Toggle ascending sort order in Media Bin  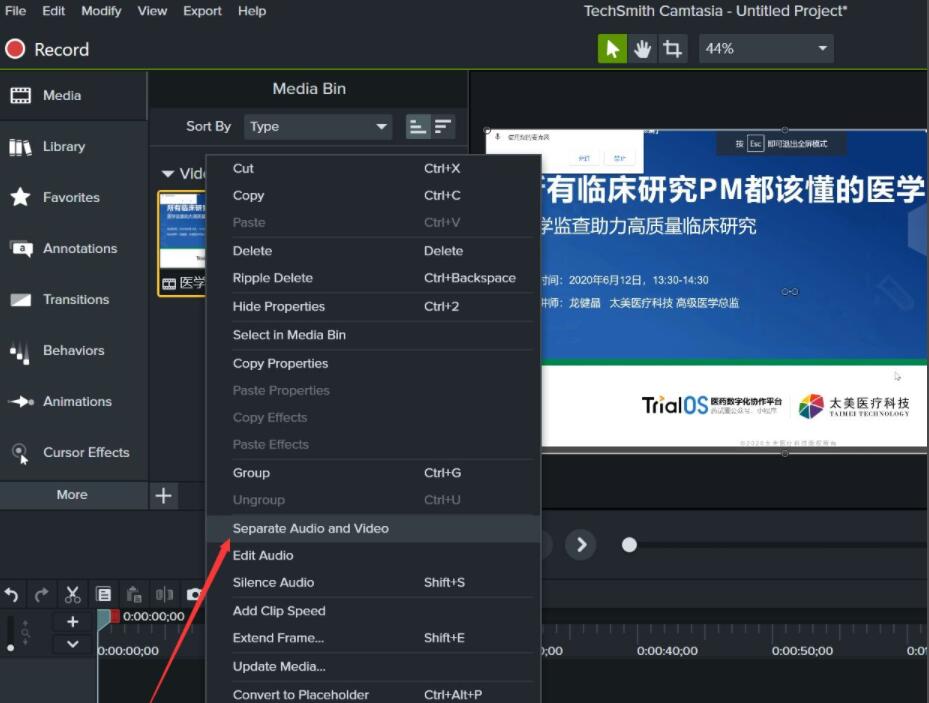point(419,126)
